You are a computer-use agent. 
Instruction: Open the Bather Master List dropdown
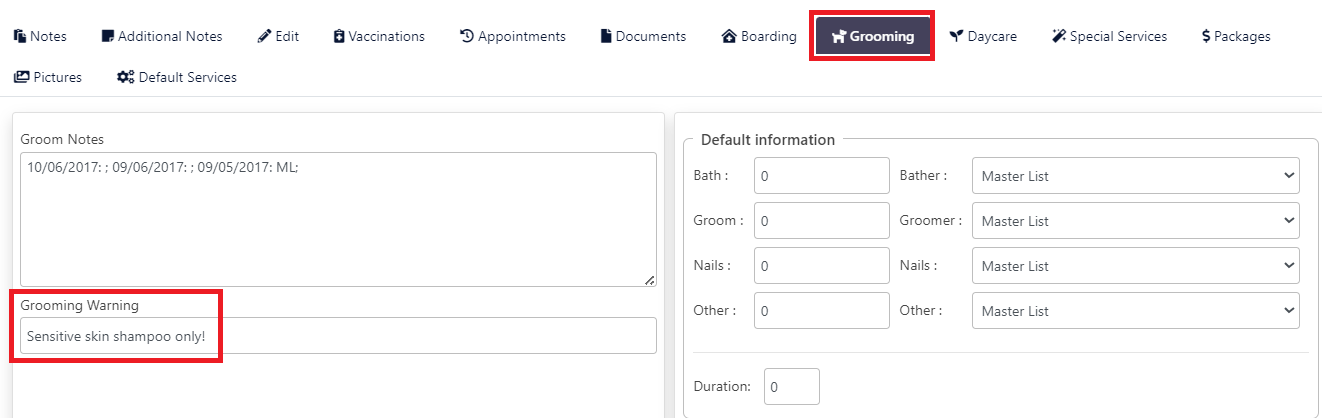tap(1136, 176)
